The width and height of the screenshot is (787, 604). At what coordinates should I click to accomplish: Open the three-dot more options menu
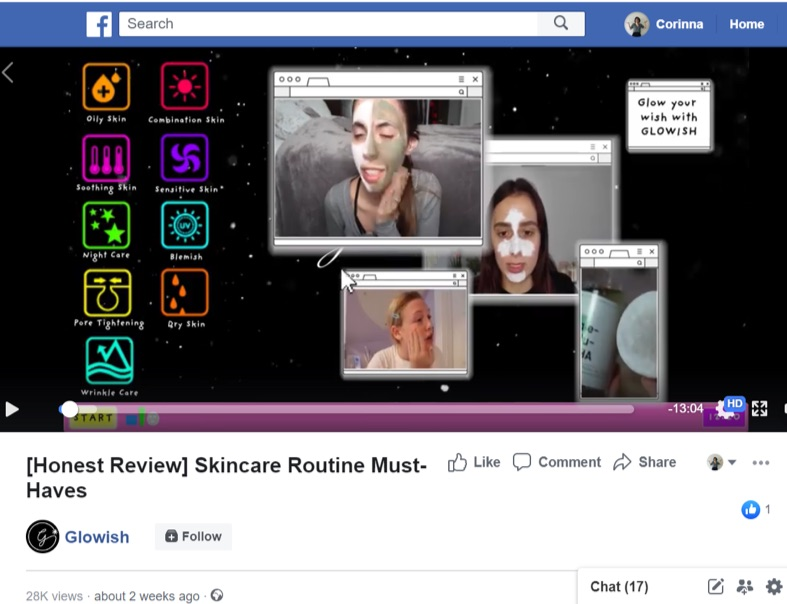pyautogui.click(x=761, y=462)
